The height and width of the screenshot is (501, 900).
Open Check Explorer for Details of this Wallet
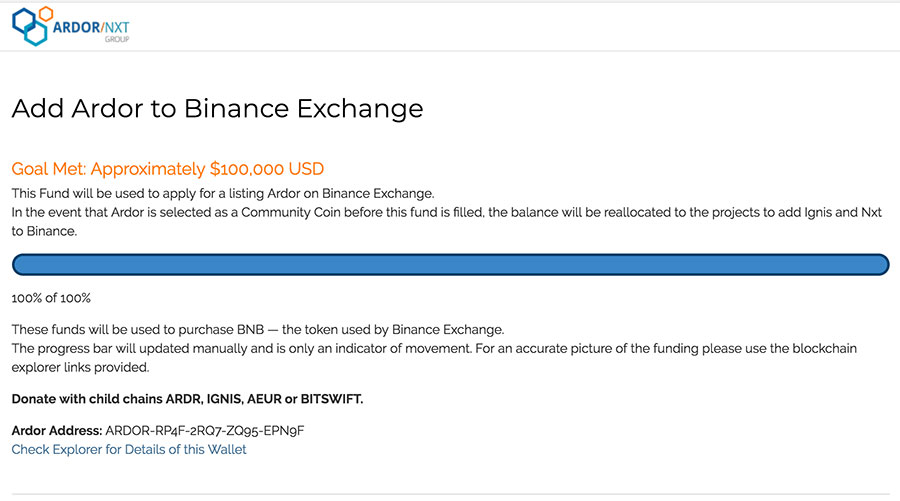tap(129, 449)
